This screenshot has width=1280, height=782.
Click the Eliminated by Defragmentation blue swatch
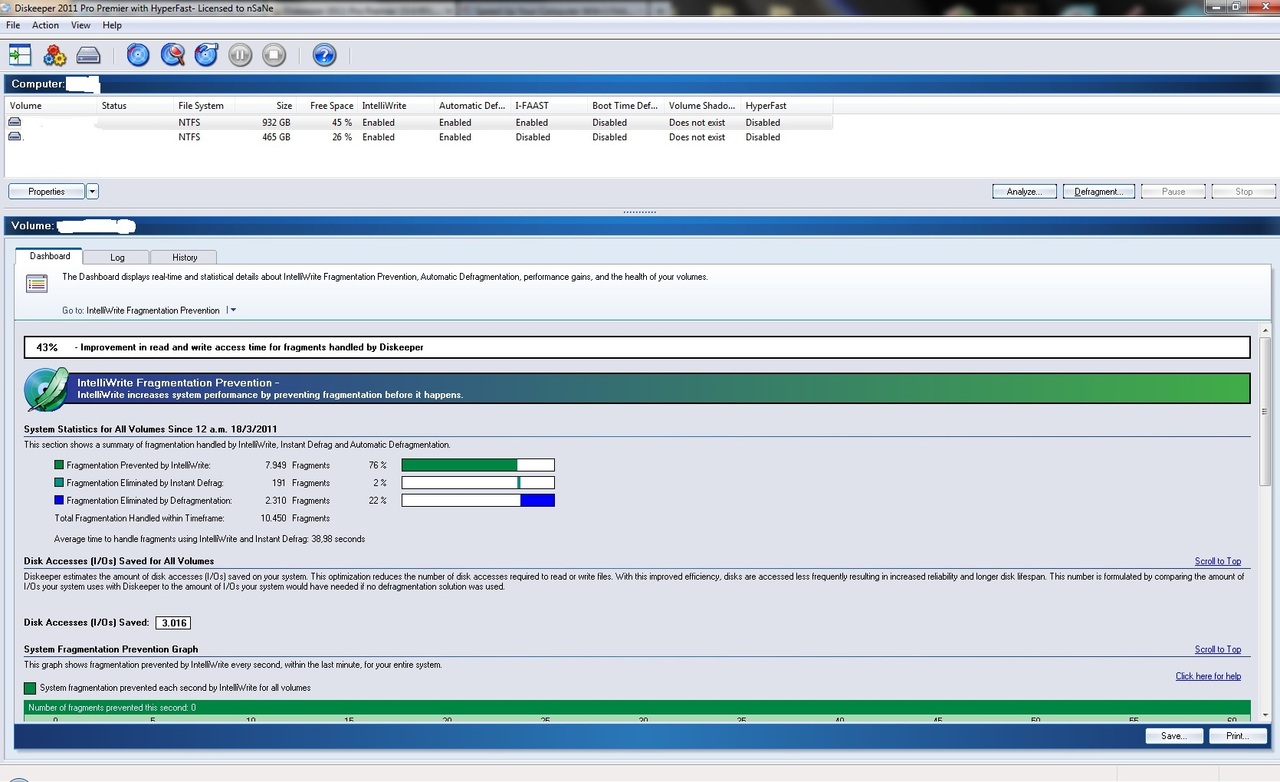59,500
